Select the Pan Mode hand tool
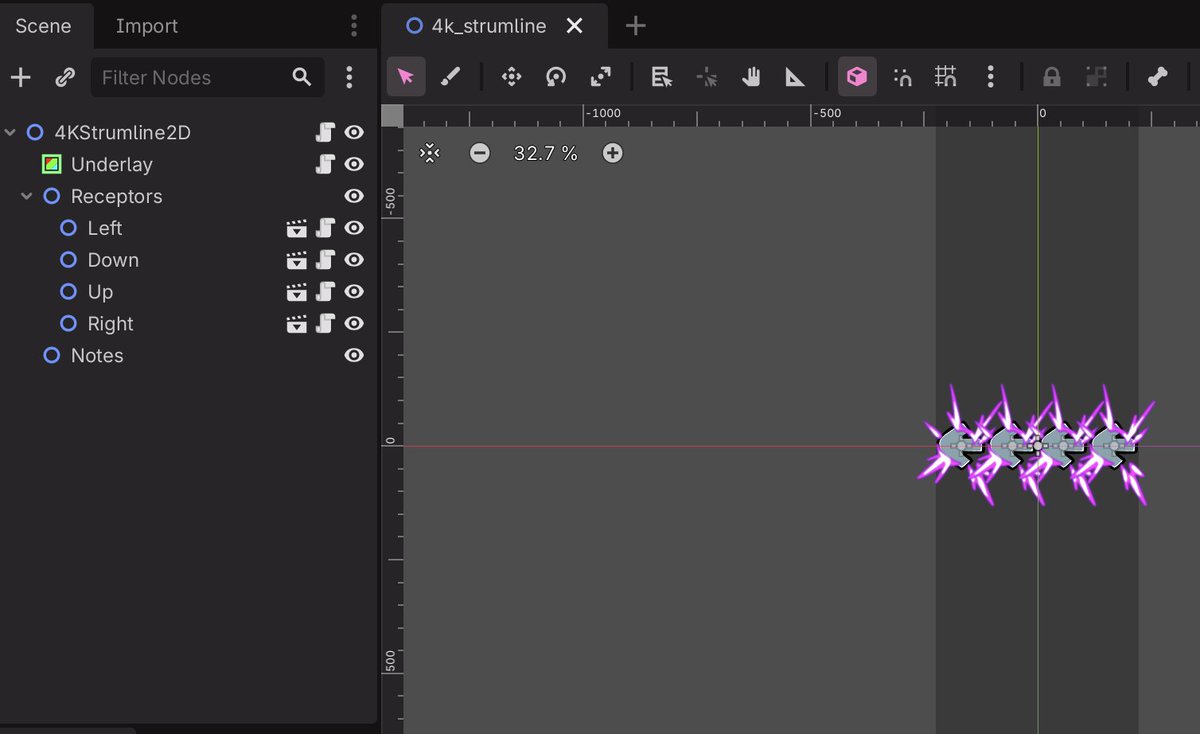 click(751, 77)
